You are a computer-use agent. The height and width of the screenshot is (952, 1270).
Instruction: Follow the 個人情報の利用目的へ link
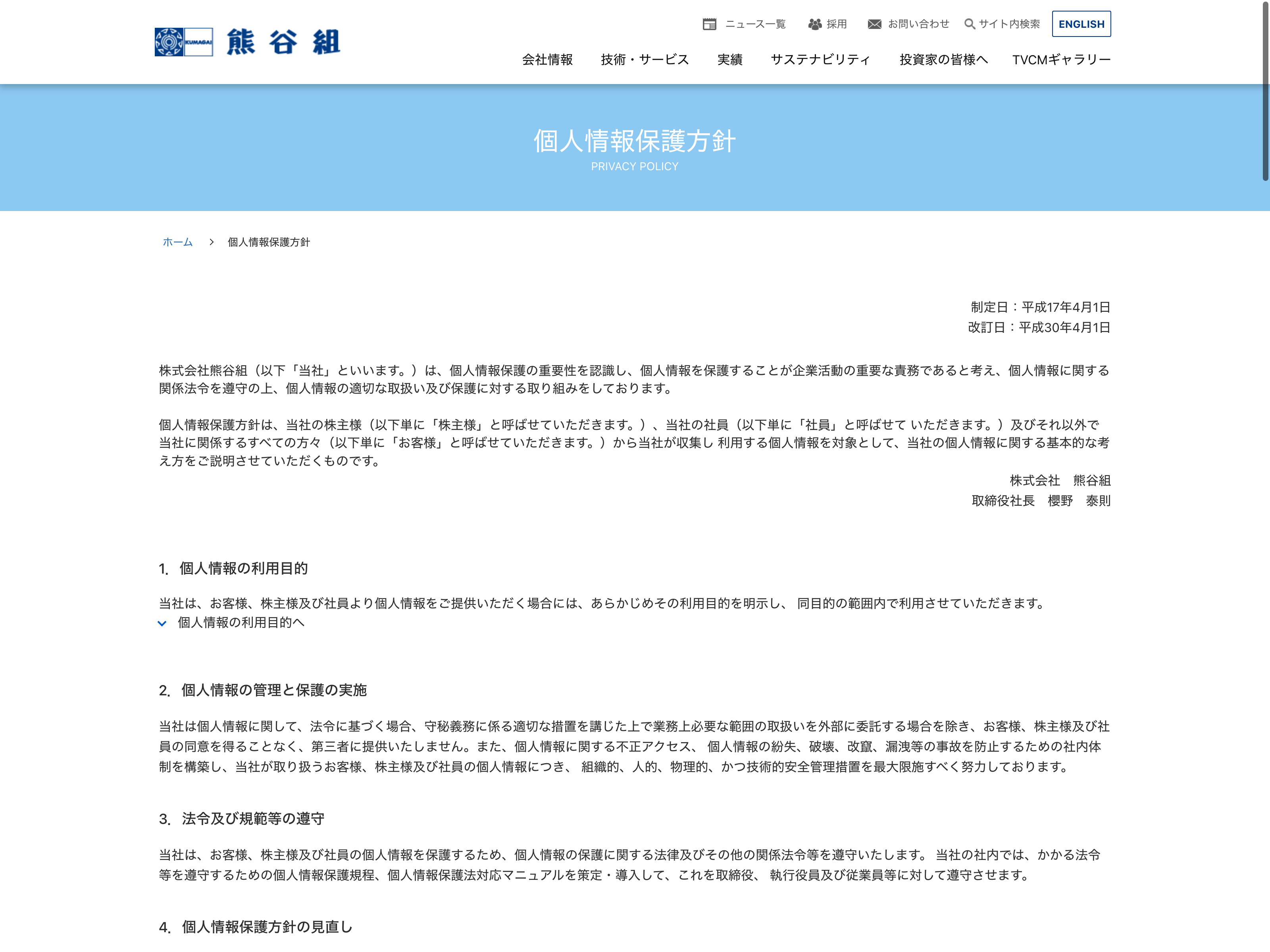coord(241,623)
